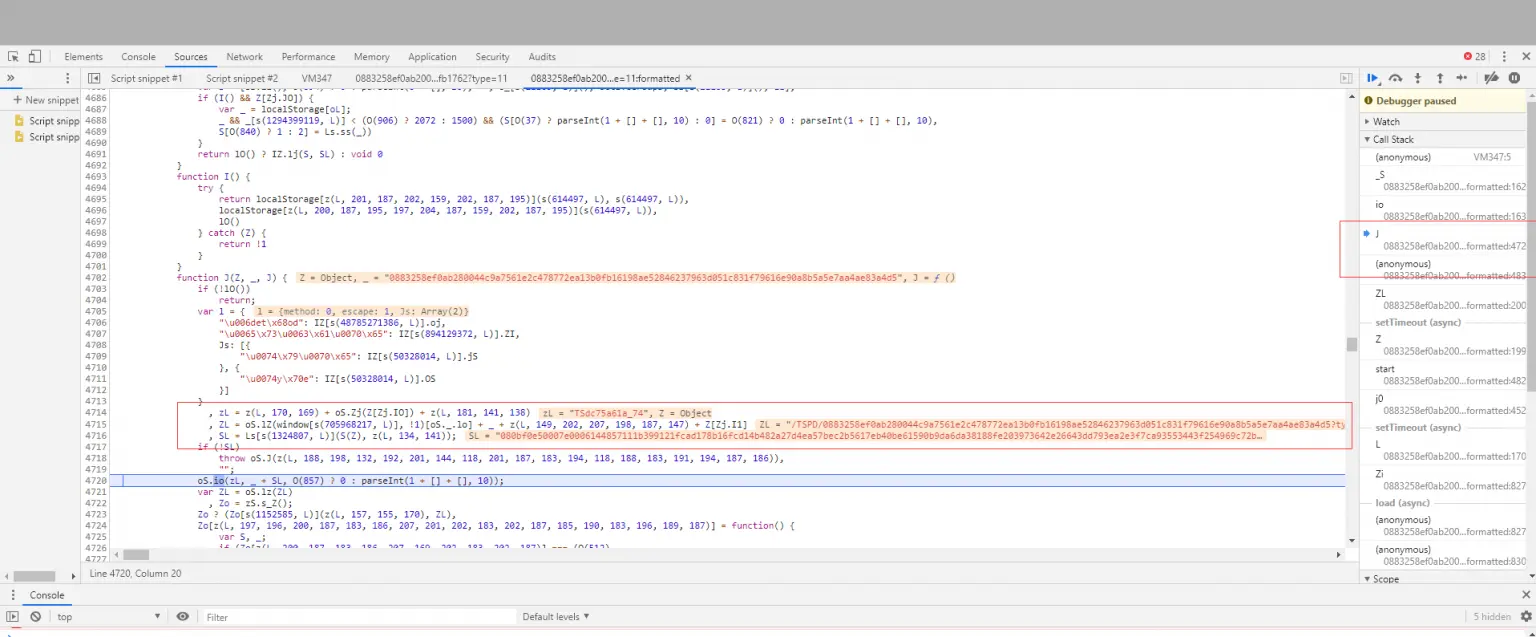Switch to the Security tab
1536x637 pixels.
[x=492, y=57]
